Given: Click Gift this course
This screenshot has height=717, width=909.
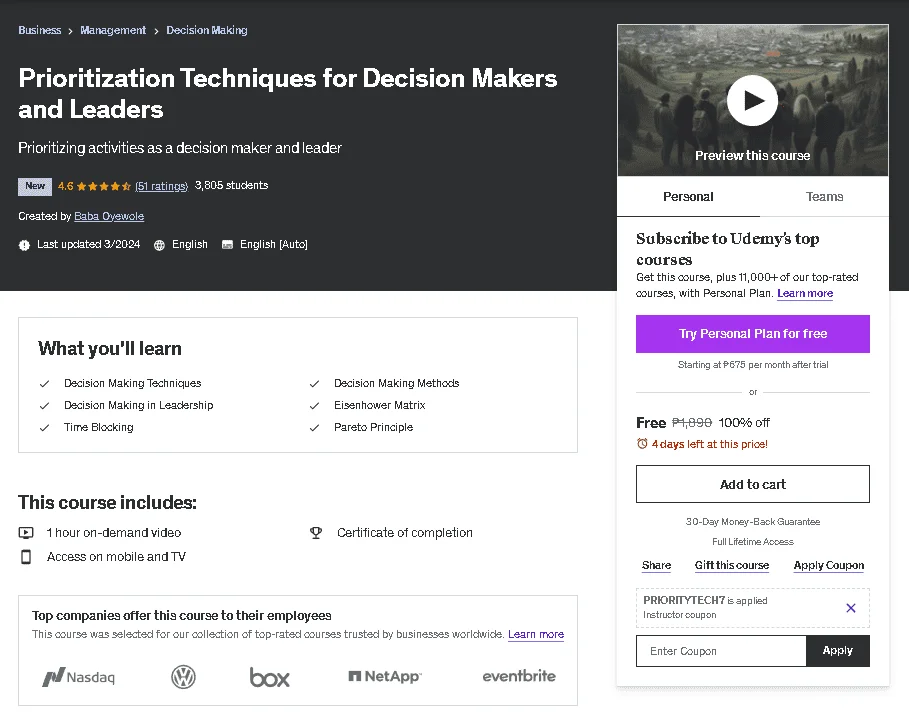Looking at the screenshot, I should click(x=732, y=565).
